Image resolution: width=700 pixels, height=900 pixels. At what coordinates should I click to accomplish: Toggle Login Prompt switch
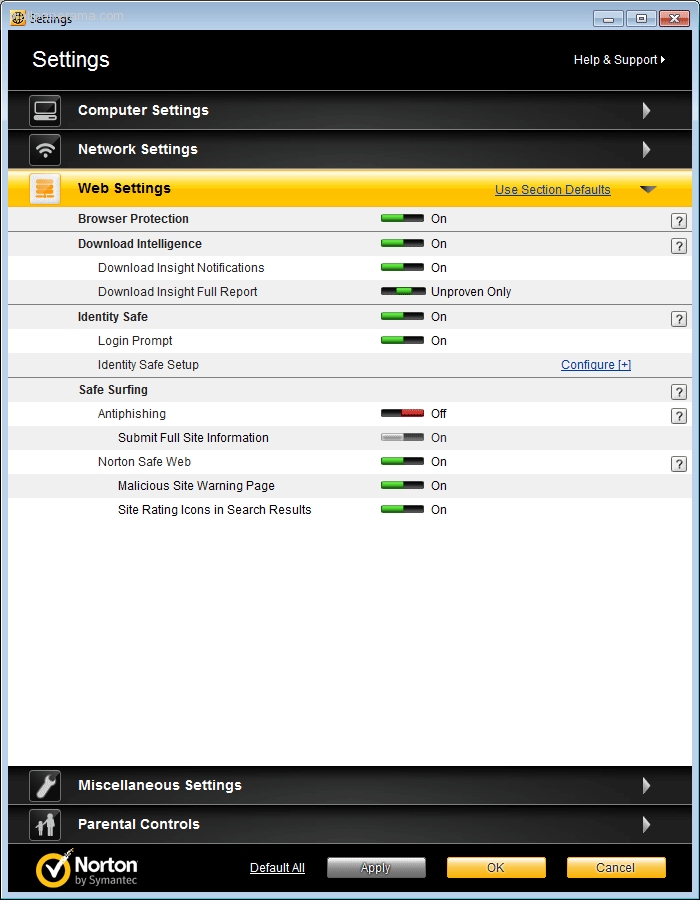[x=402, y=340]
